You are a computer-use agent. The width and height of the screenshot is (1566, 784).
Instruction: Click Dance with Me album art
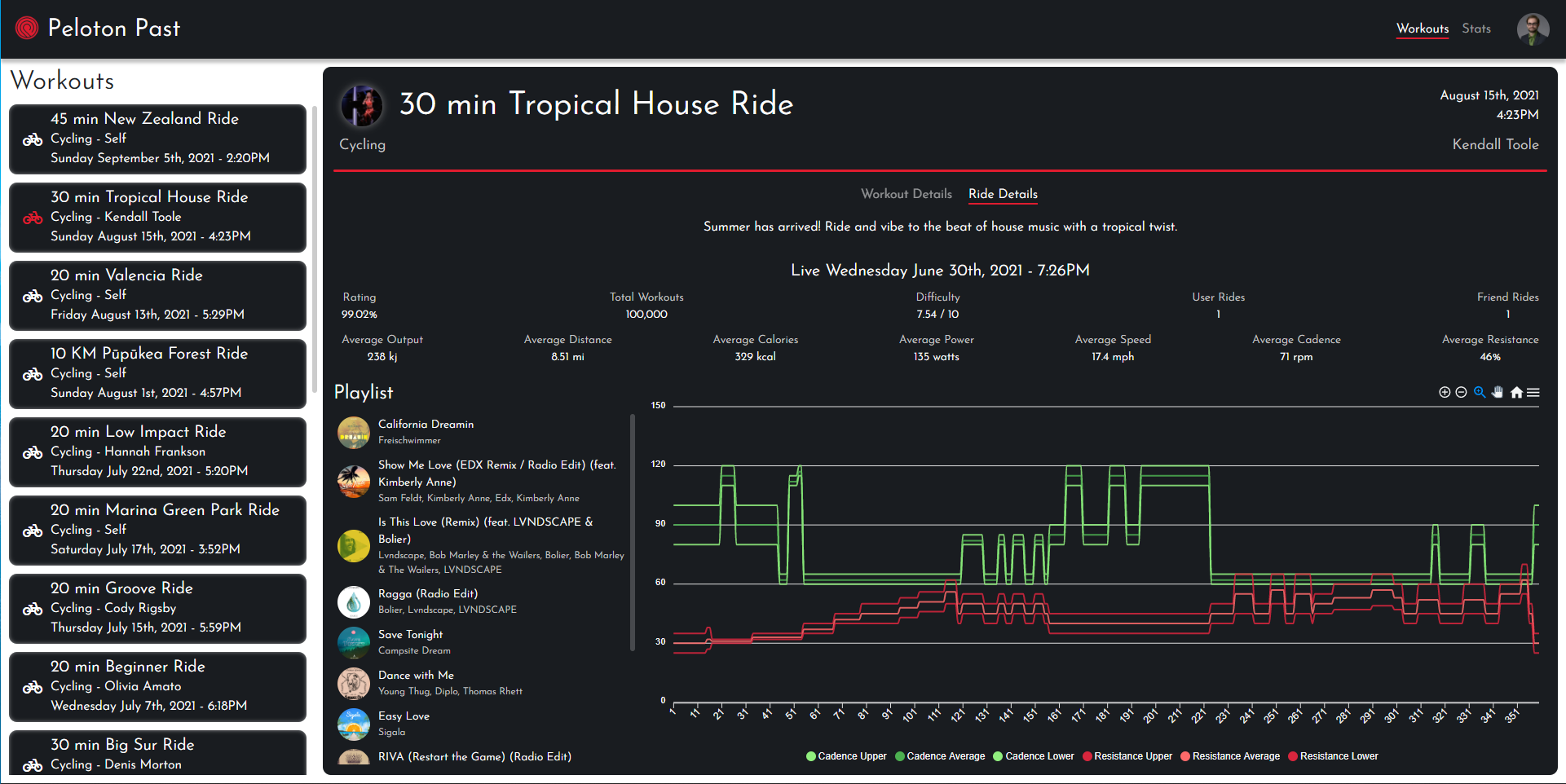[x=354, y=684]
